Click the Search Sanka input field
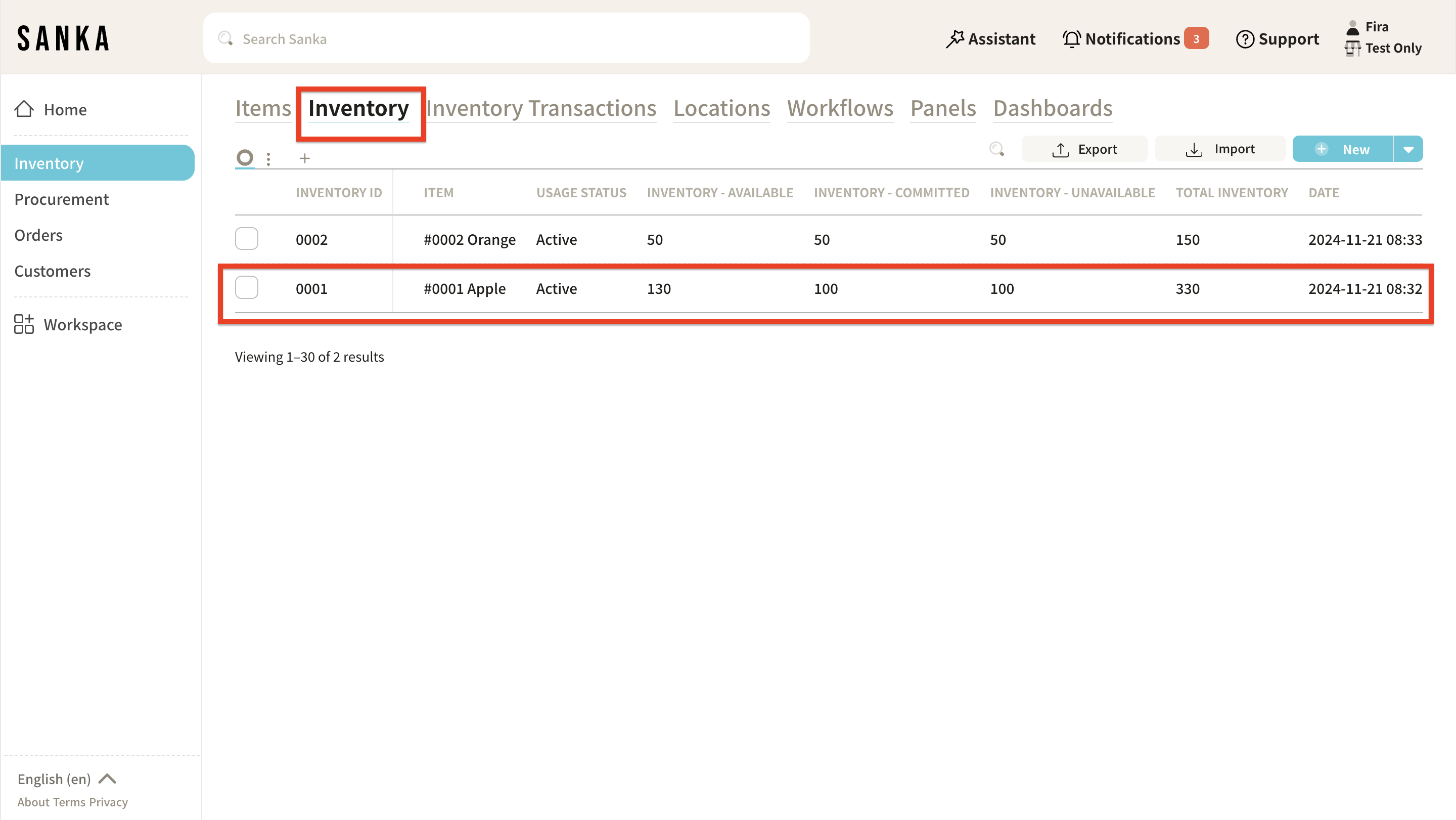This screenshot has width=1456, height=820. pos(507,39)
